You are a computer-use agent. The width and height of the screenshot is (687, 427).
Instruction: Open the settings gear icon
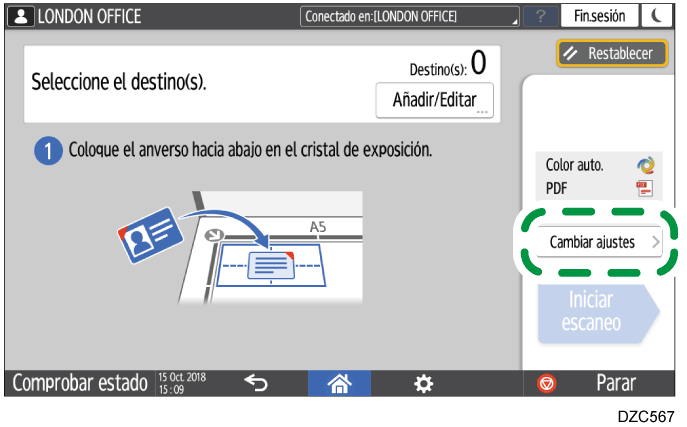tap(423, 384)
